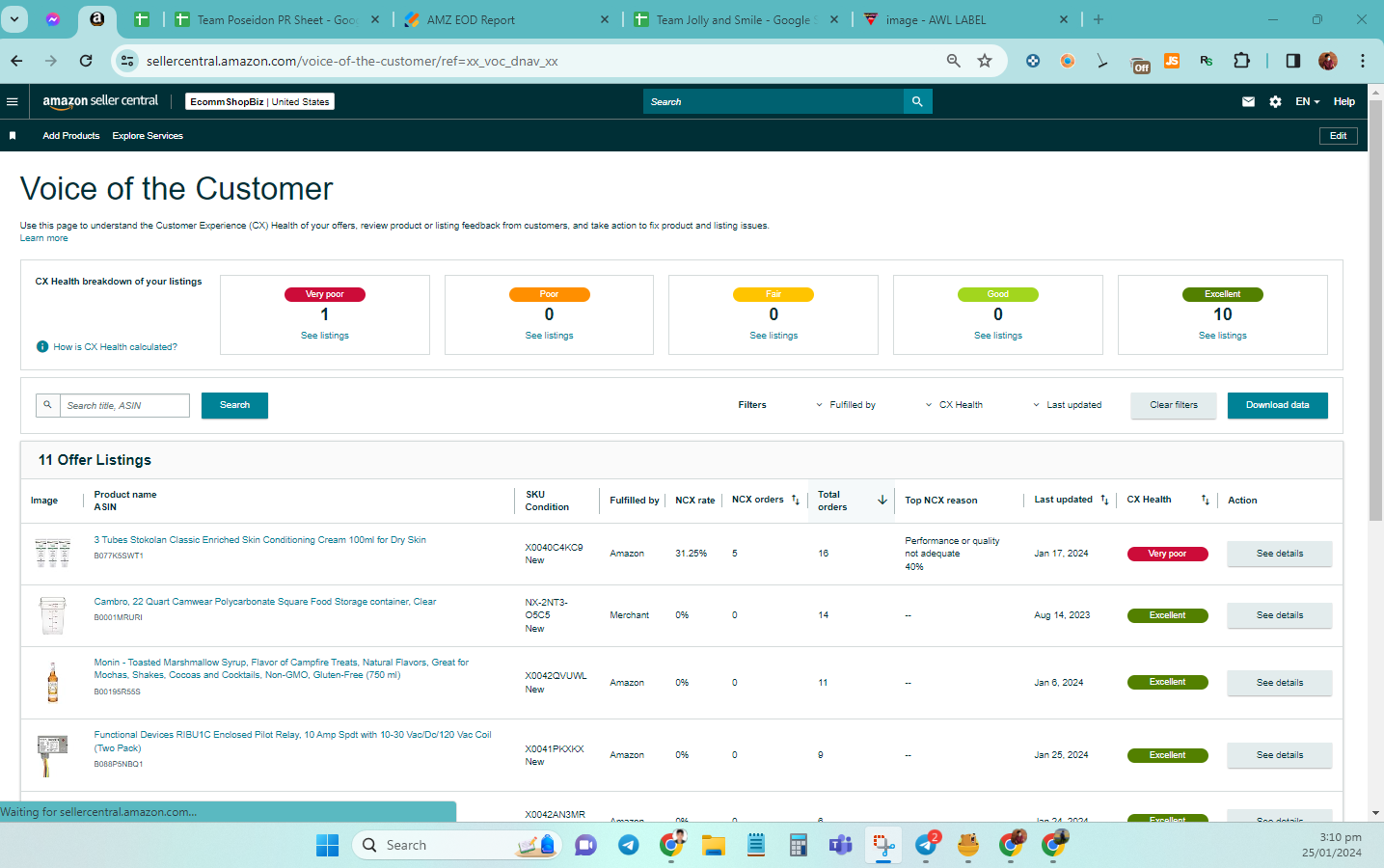Viewport: 1384px width, 868px height.
Task: Open the Windows Start menu
Action: click(328, 845)
